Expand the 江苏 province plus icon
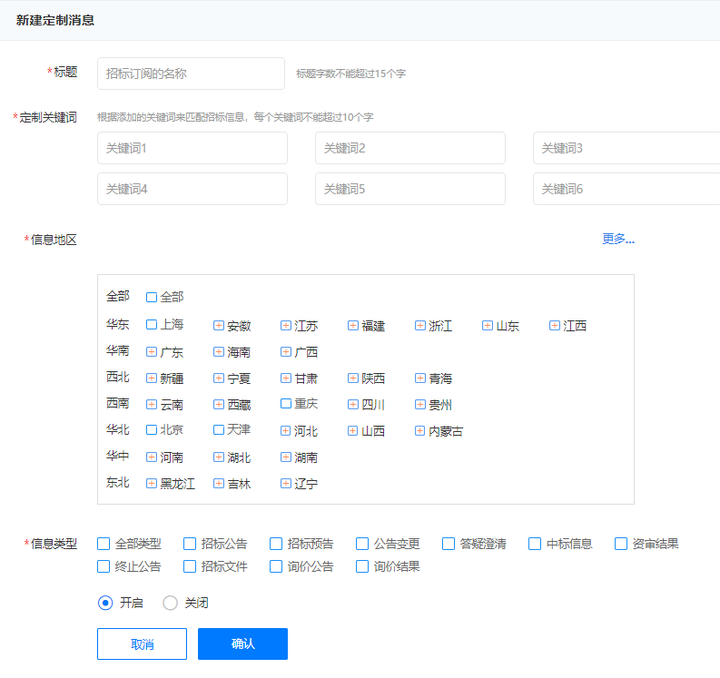720x678 pixels. (286, 325)
